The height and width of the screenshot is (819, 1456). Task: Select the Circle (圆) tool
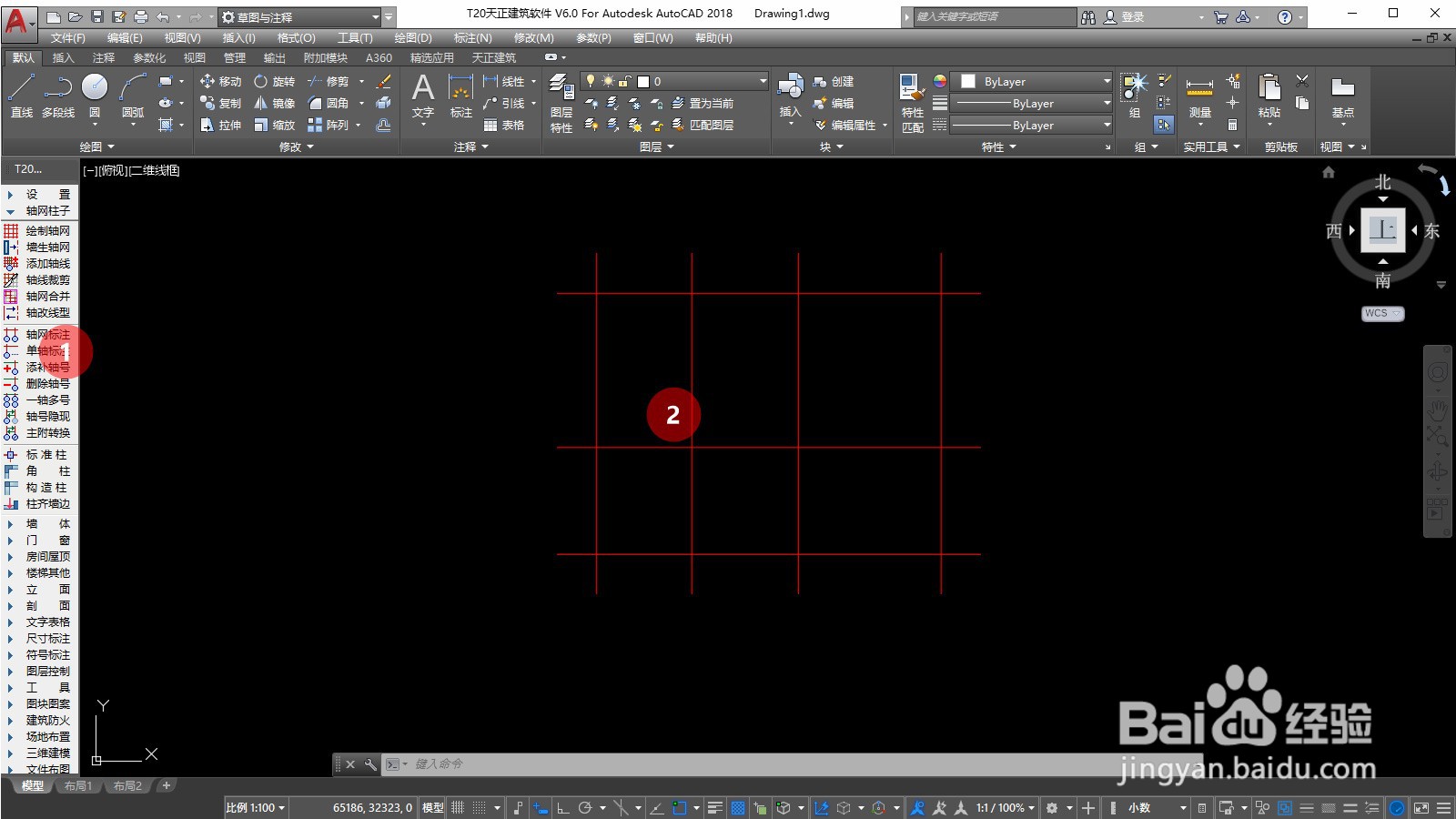95,96
